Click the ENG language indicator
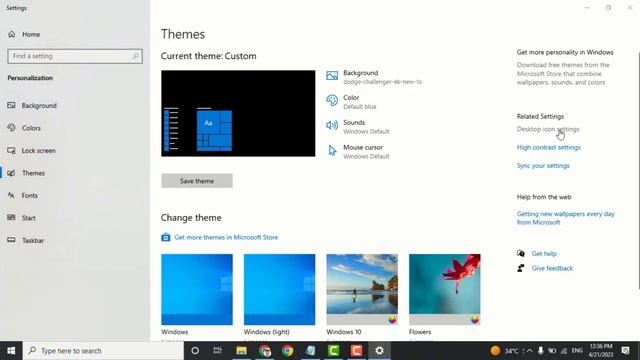 tap(577, 351)
